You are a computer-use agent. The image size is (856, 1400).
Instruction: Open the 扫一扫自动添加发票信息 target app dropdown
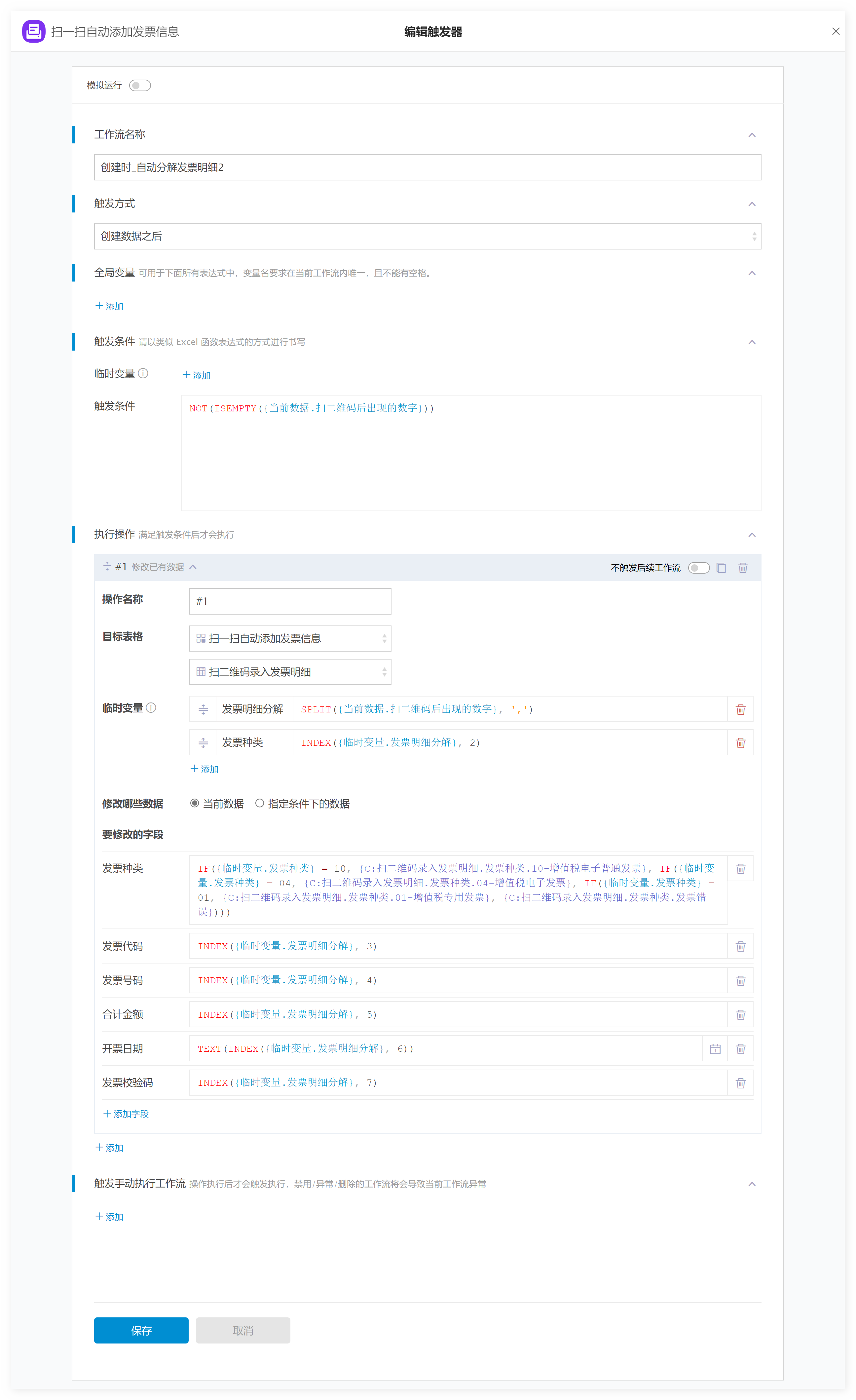point(290,639)
